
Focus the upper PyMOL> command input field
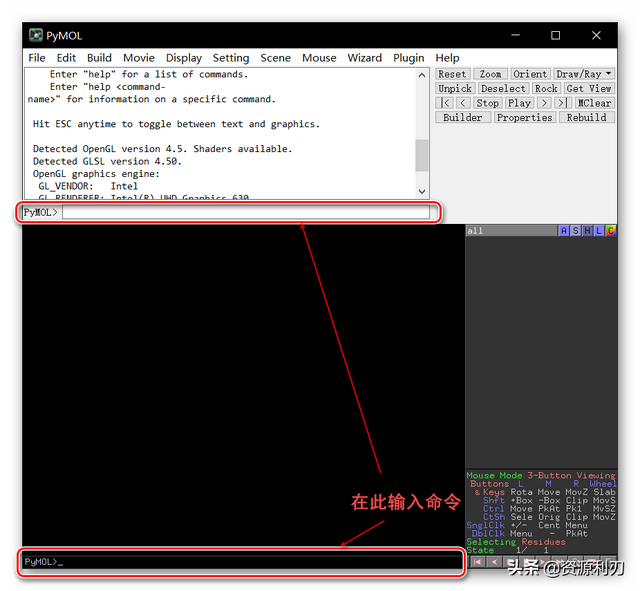pyautogui.click(x=246, y=212)
